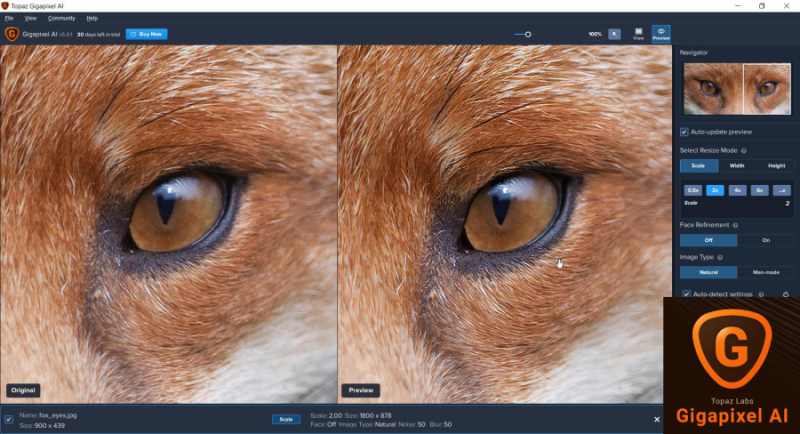Open the Help menu

(92, 18)
